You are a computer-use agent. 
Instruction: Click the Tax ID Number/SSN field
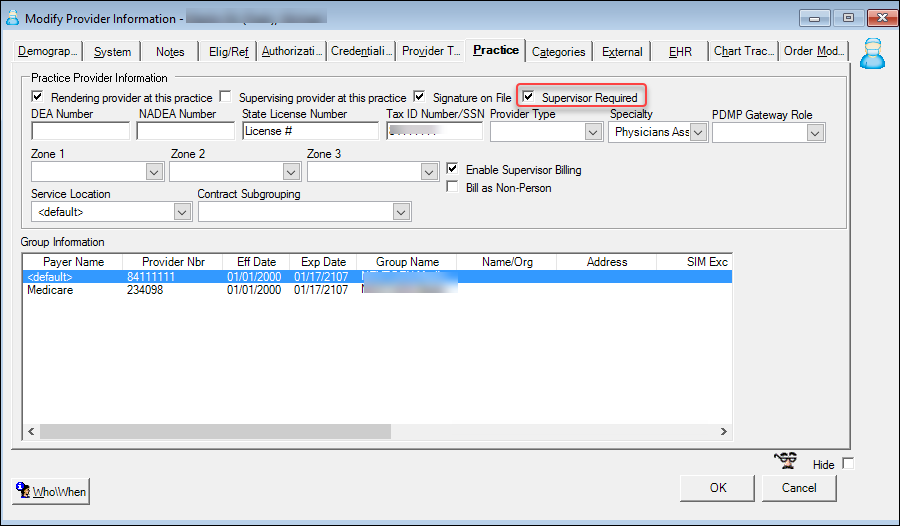[435, 131]
